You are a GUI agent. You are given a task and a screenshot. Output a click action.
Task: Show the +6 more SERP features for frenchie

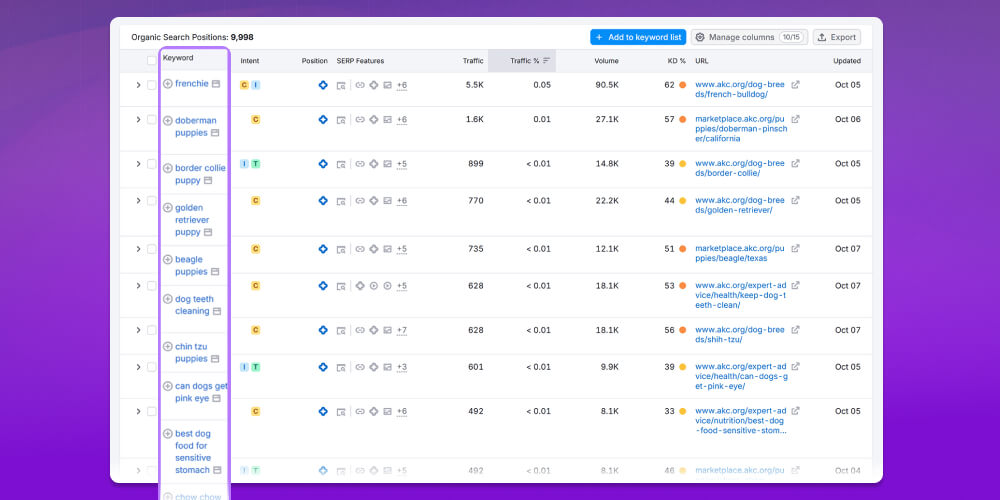[401, 85]
